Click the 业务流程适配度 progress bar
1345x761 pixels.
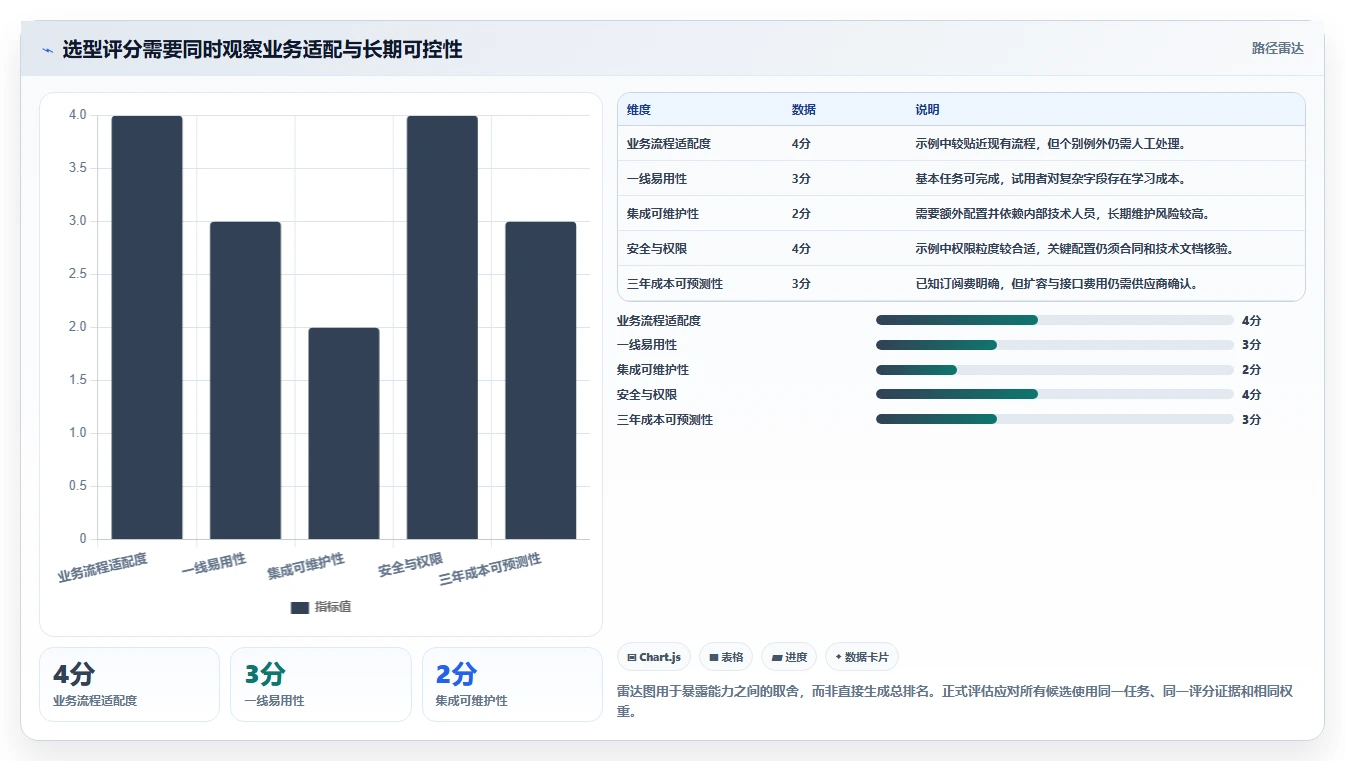(x=1055, y=320)
